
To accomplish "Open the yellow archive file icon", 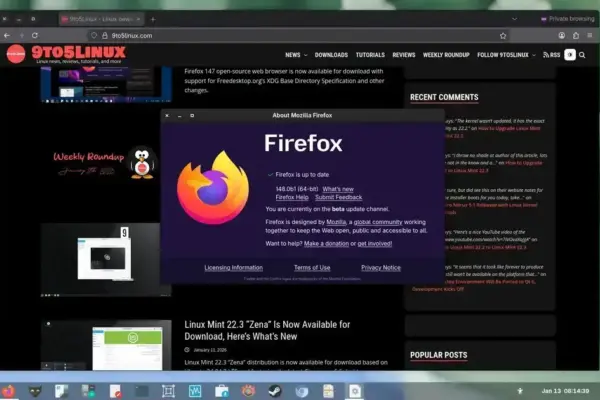I will click(x=328, y=391).
